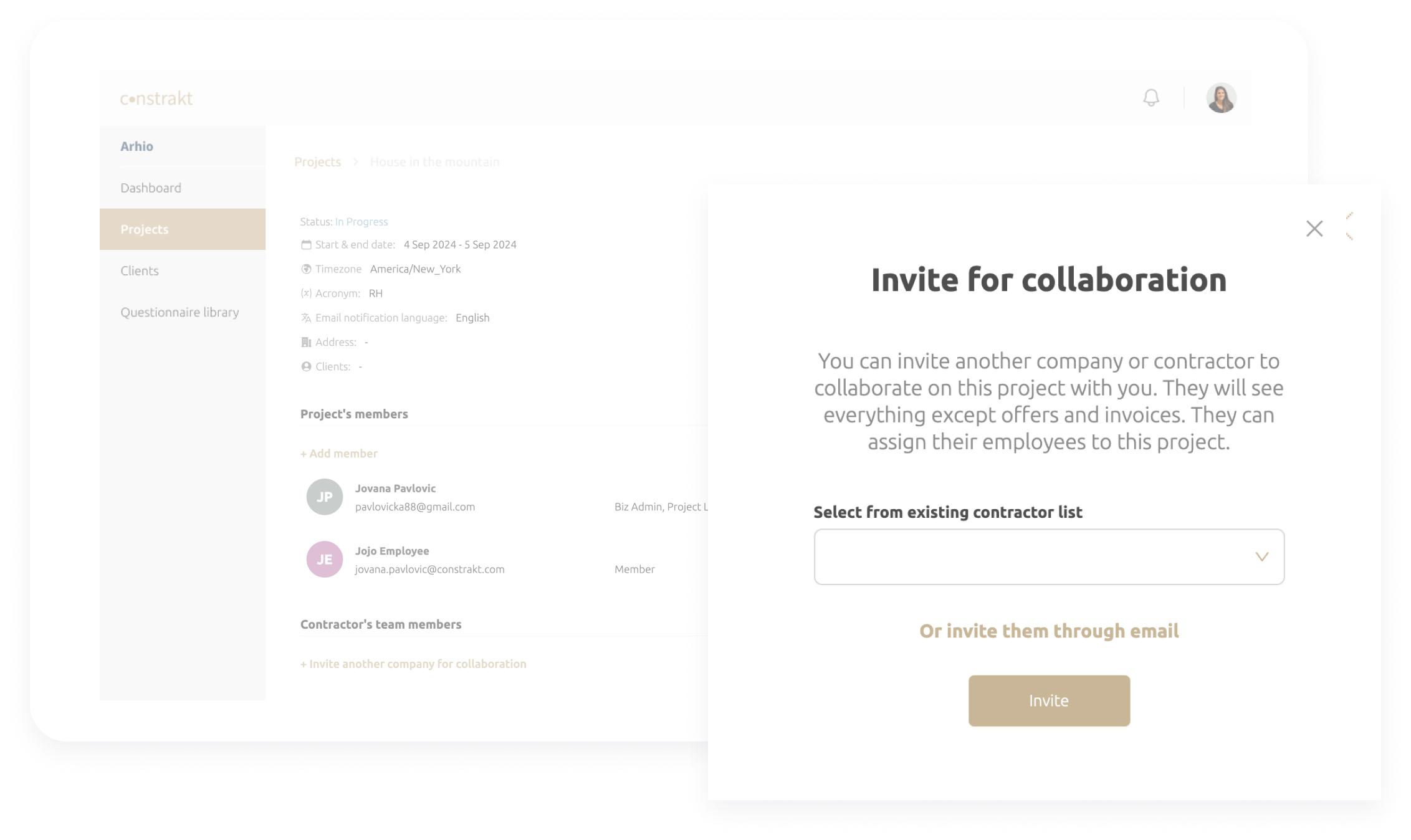Open the Questionnaire library section
The image size is (1411, 840).
pos(179,312)
